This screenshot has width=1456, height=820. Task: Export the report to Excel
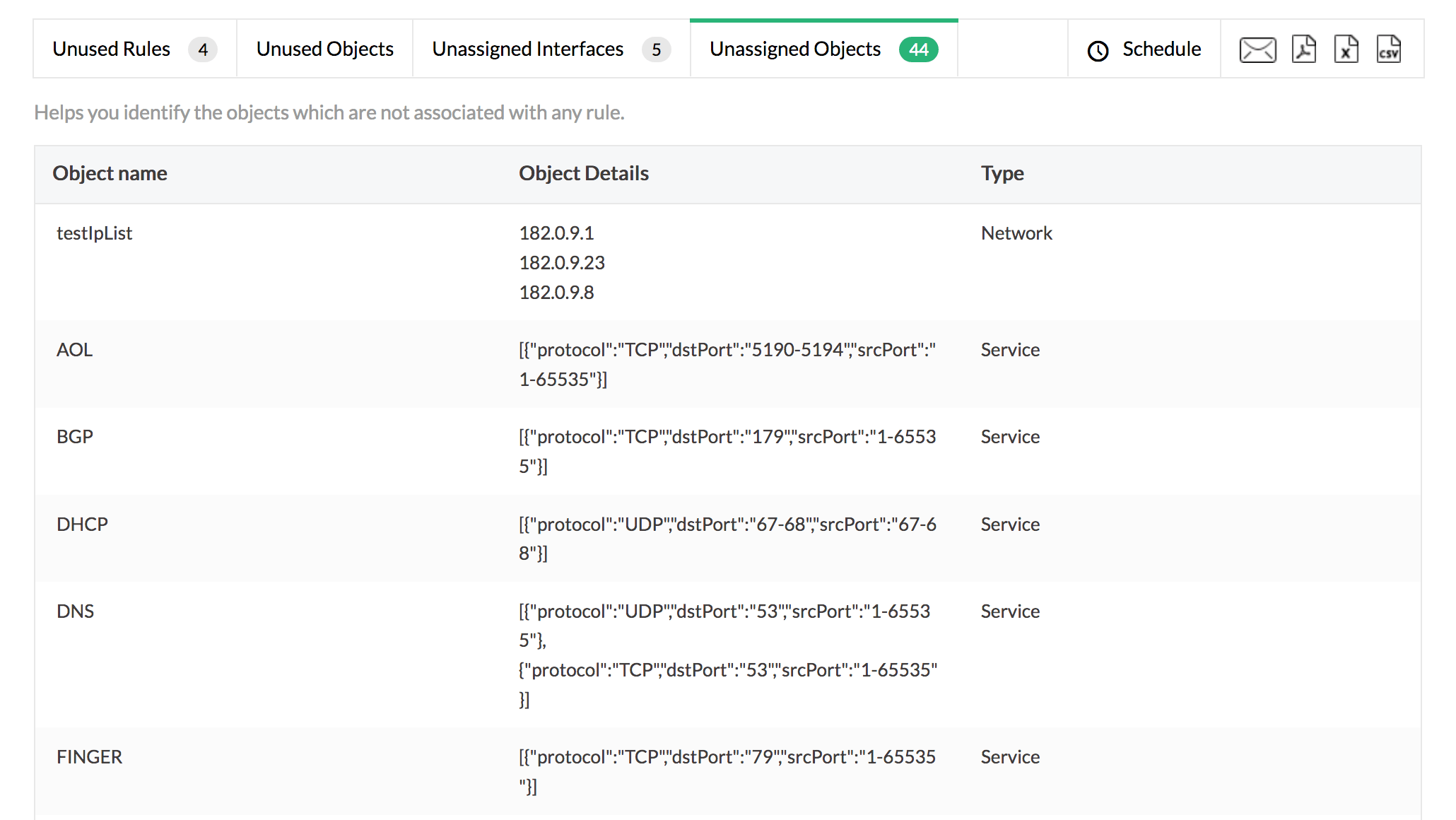tap(1346, 49)
